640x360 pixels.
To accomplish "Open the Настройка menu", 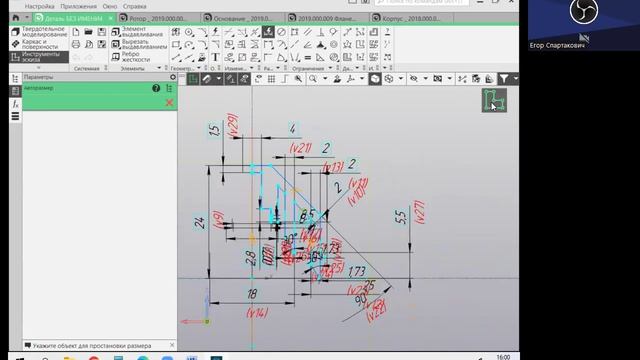I will tap(40, 7).
